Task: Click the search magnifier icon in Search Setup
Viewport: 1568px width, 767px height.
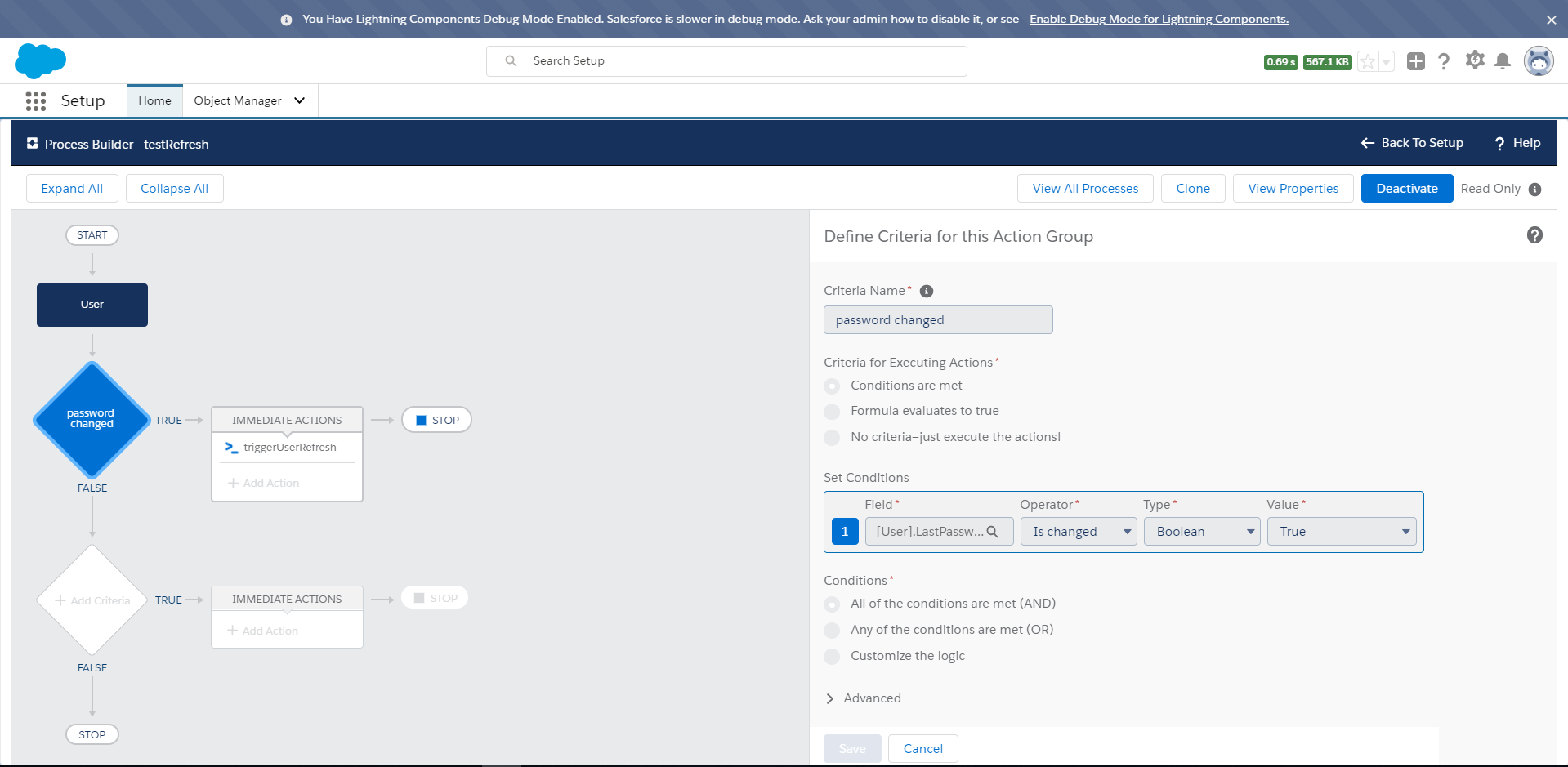Action: [511, 61]
